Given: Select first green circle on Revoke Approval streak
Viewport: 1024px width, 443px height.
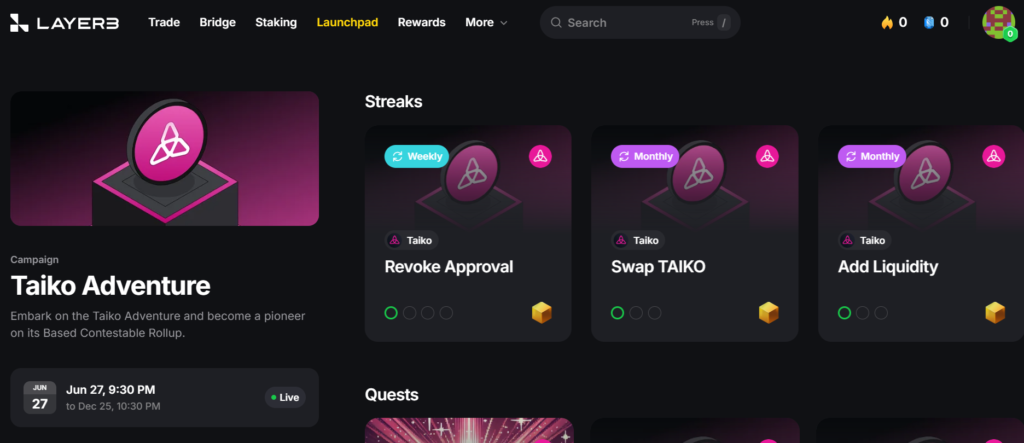Looking at the screenshot, I should (x=391, y=313).
